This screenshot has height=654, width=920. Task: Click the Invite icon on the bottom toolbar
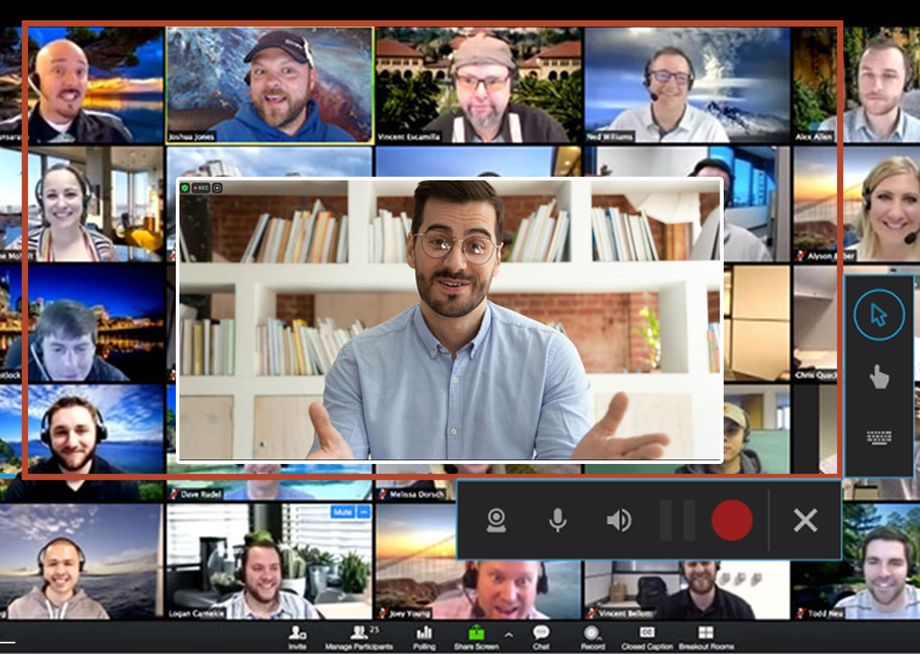pyautogui.click(x=295, y=631)
